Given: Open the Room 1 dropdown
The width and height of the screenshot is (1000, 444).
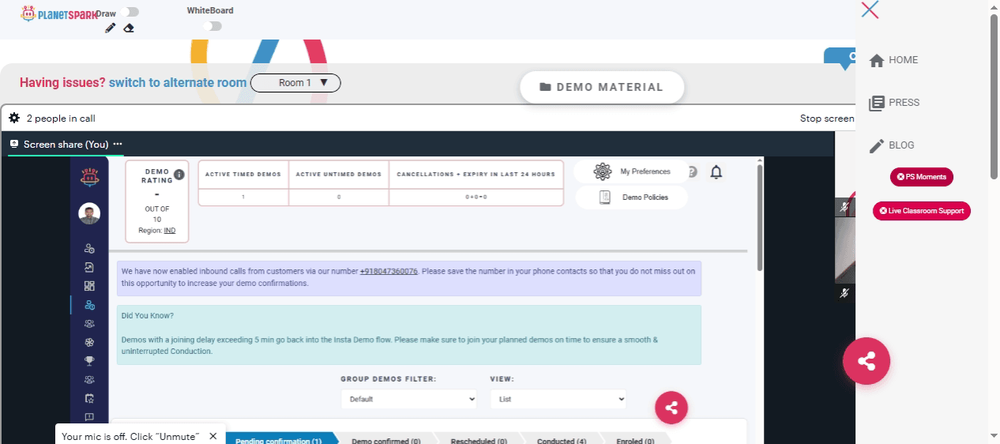Looking at the screenshot, I should coord(295,83).
